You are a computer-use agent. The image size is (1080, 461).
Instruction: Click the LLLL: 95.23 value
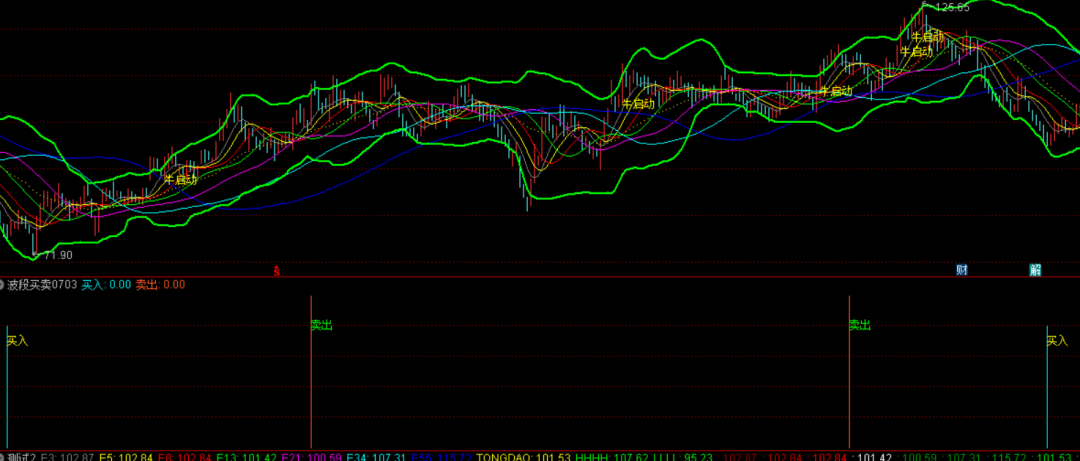tap(682, 456)
